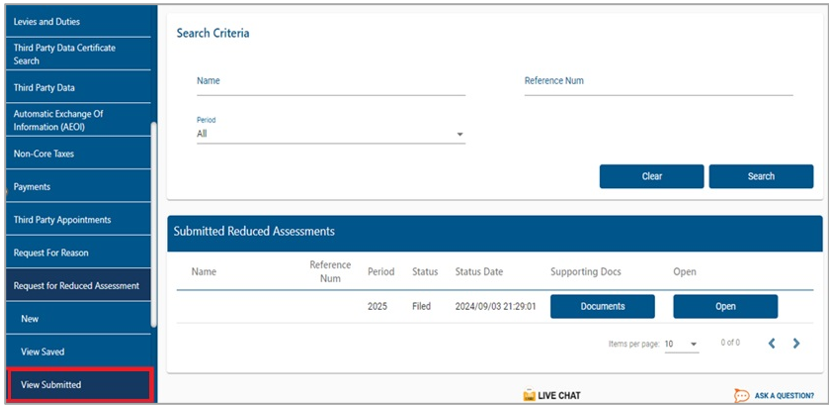This screenshot has height=407, width=832.
Task: Select View Saved in sidebar
Action: tap(79, 351)
